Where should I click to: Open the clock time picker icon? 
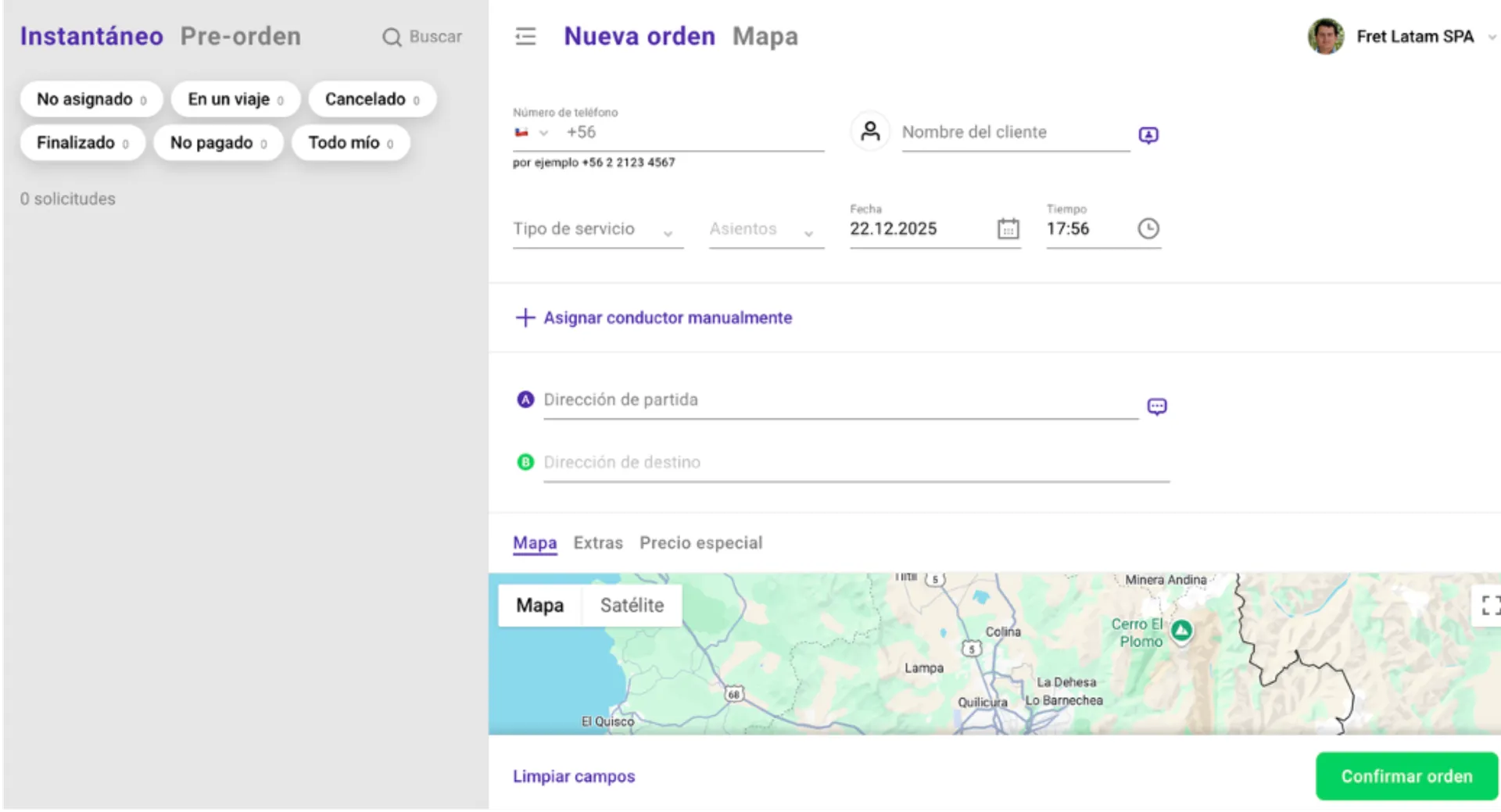[1148, 229]
